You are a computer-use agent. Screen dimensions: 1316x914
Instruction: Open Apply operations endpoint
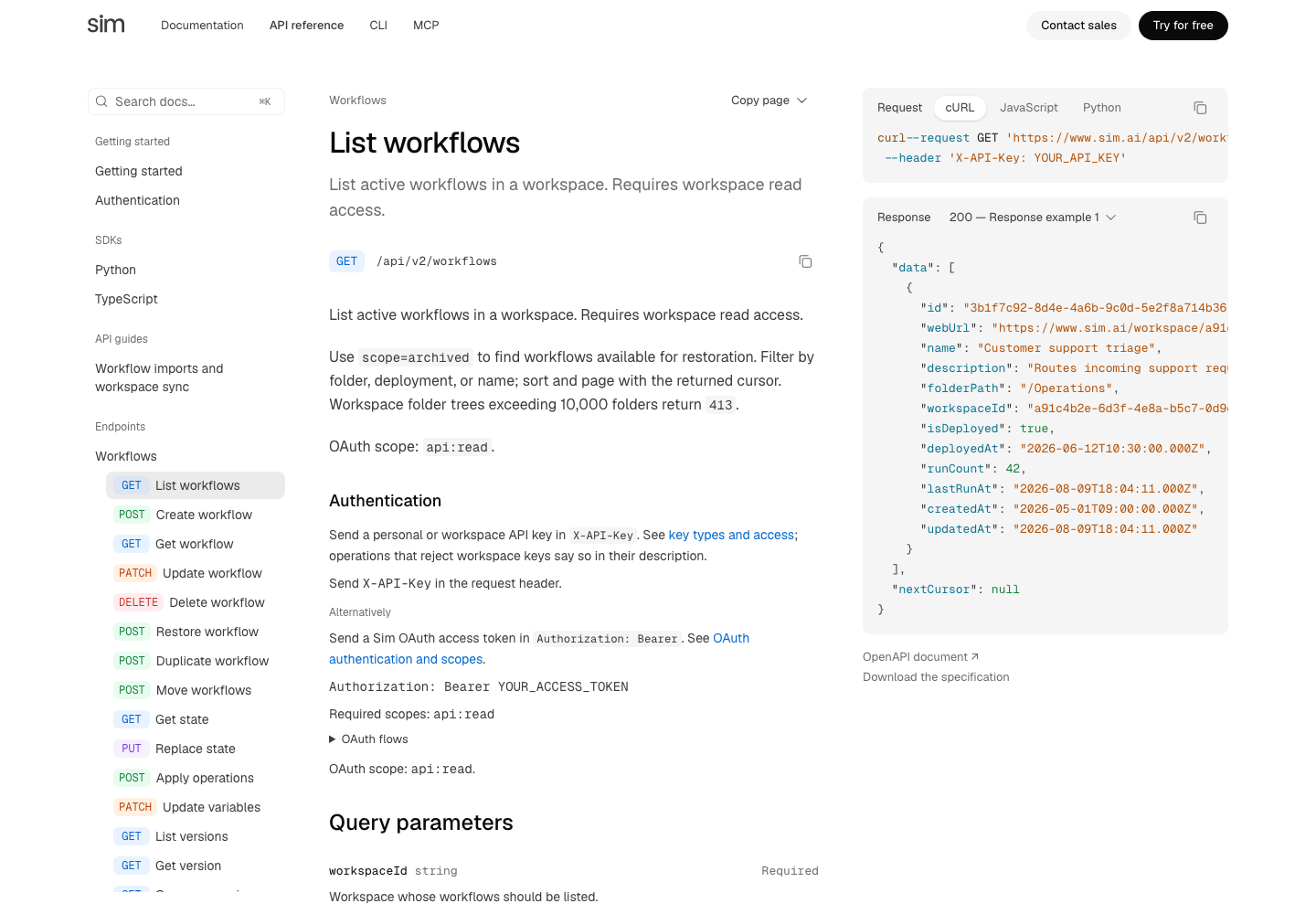(x=196, y=778)
